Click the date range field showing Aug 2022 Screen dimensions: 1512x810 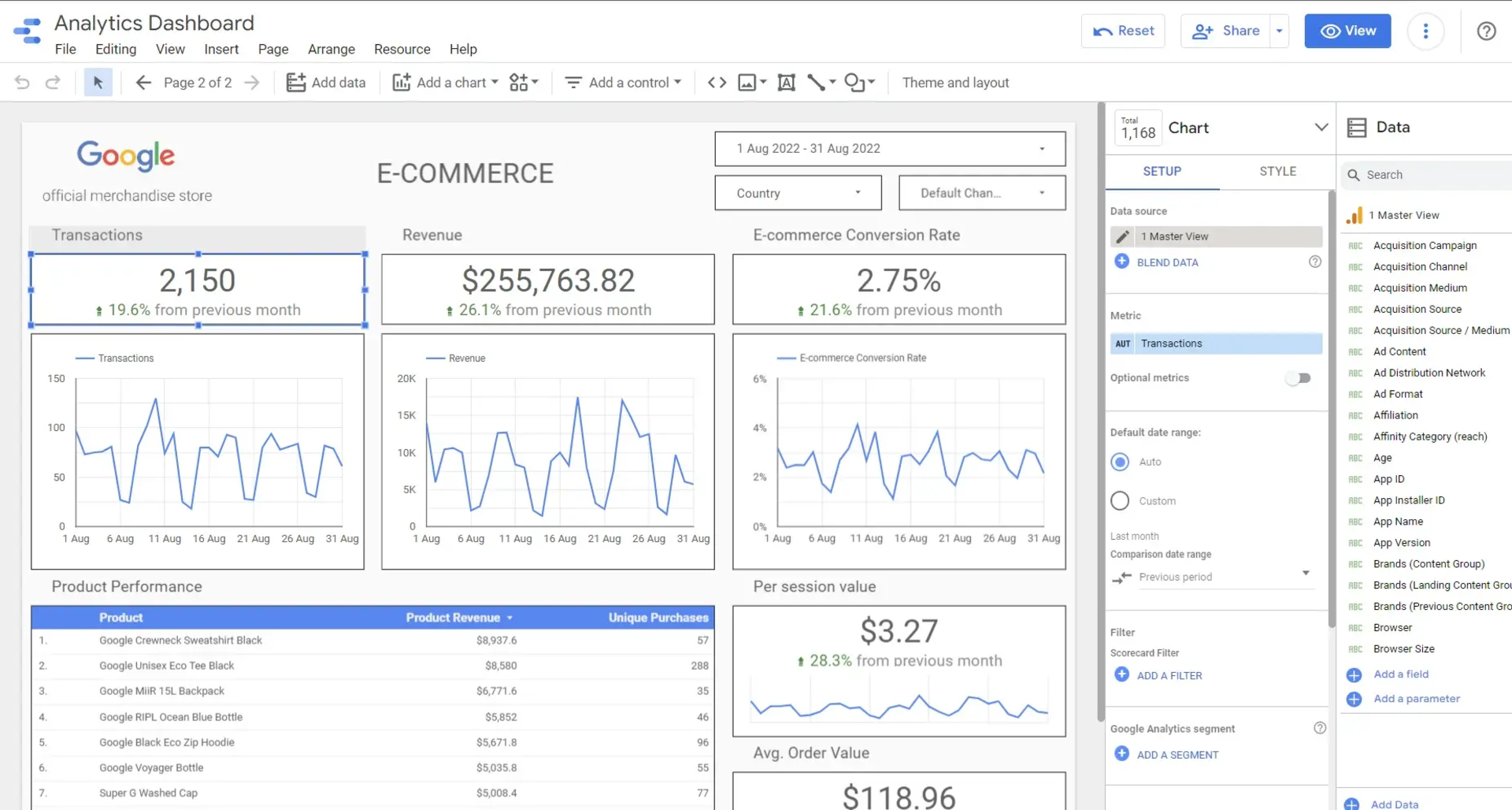pyautogui.click(x=889, y=148)
